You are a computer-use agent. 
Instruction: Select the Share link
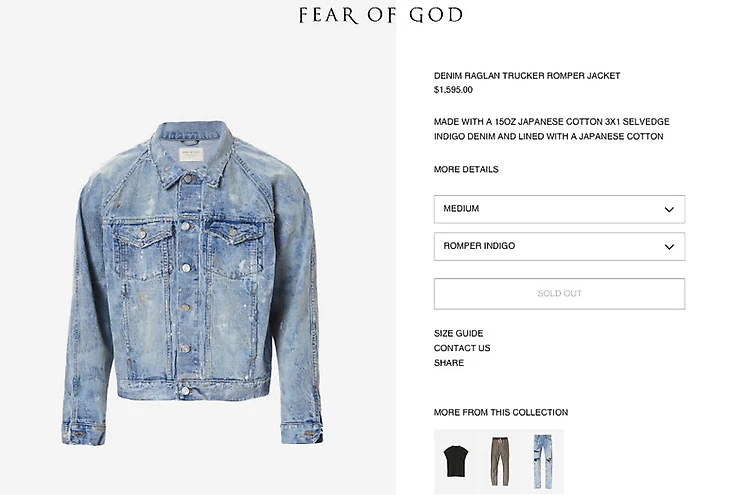pos(449,363)
